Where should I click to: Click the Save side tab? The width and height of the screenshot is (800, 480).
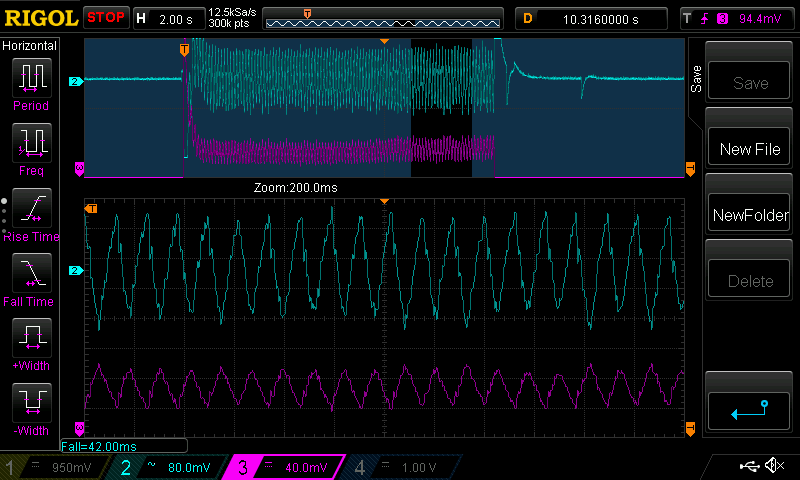[x=696, y=80]
